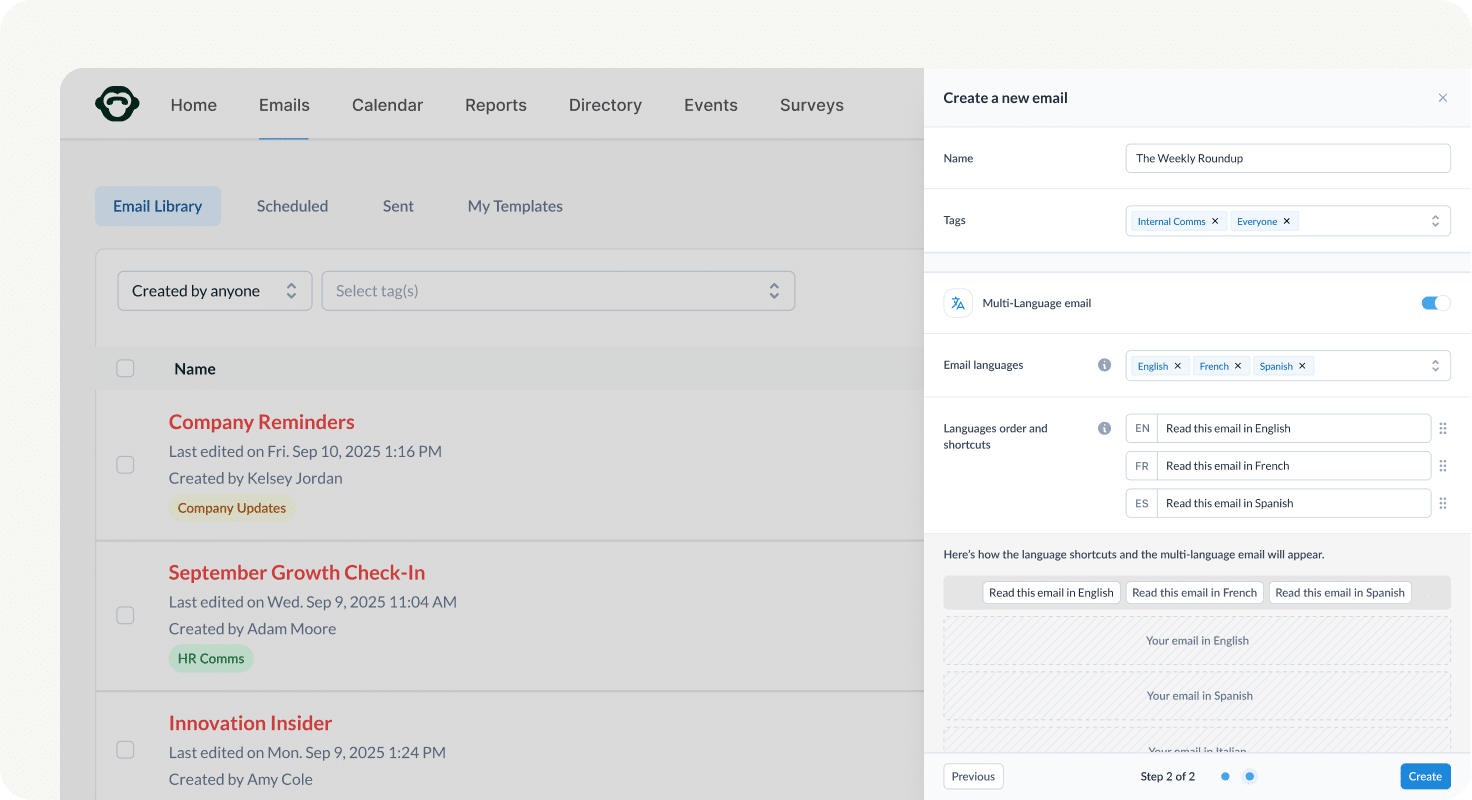Click the info icon beside Languages order and shortcuts
The width and height of the screenshot is (1472, 800).
coord(1104,427)
